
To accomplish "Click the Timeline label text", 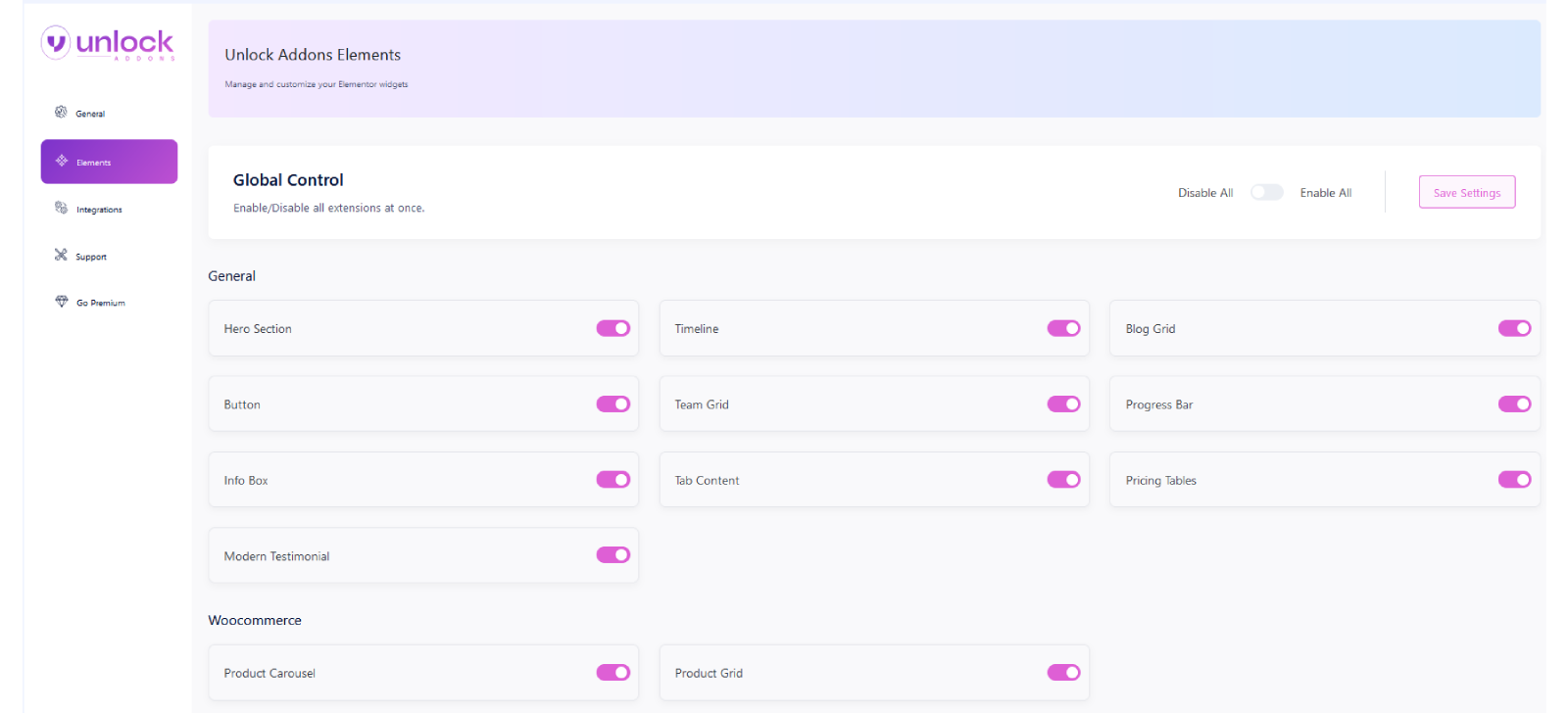I will pyautogui.click(x=697, y=329).
